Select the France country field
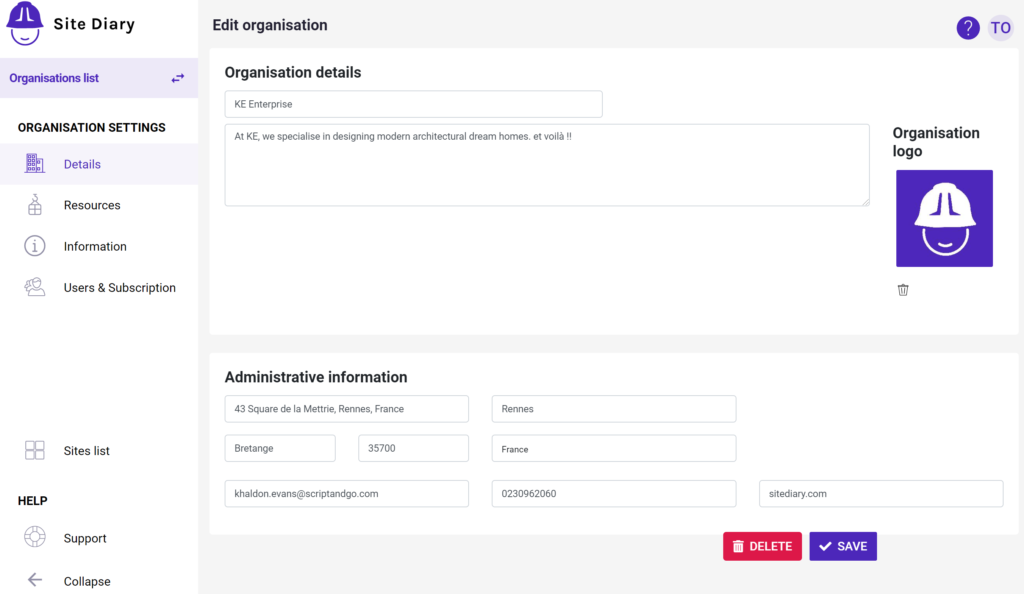 click(x=614, y=448)
